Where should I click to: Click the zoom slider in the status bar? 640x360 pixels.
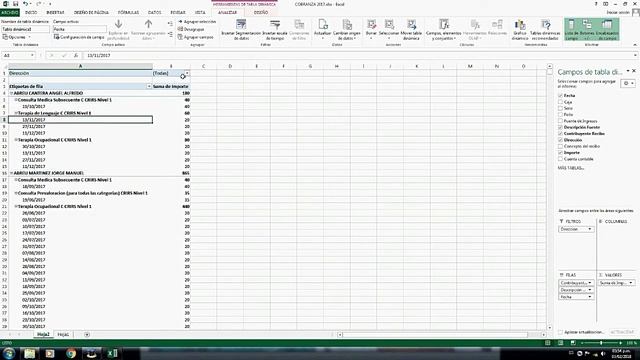pyautogui.click(x=601, y=343)
